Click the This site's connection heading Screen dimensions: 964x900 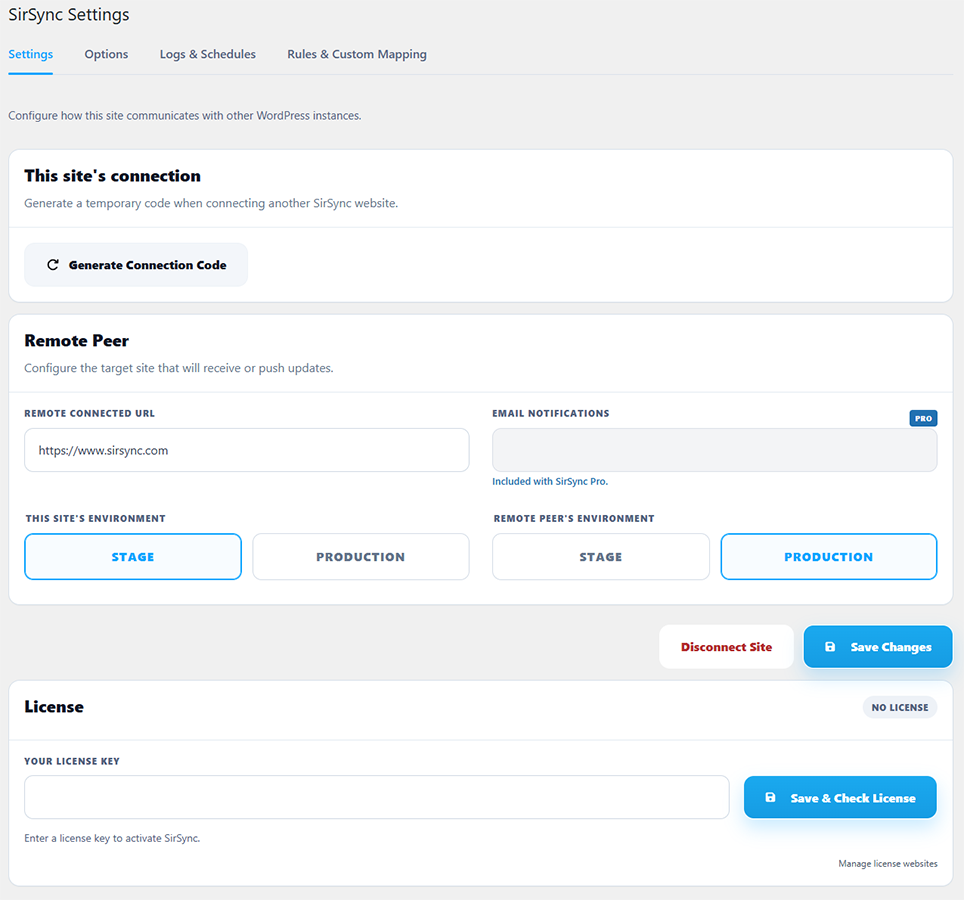coord(113,176)
